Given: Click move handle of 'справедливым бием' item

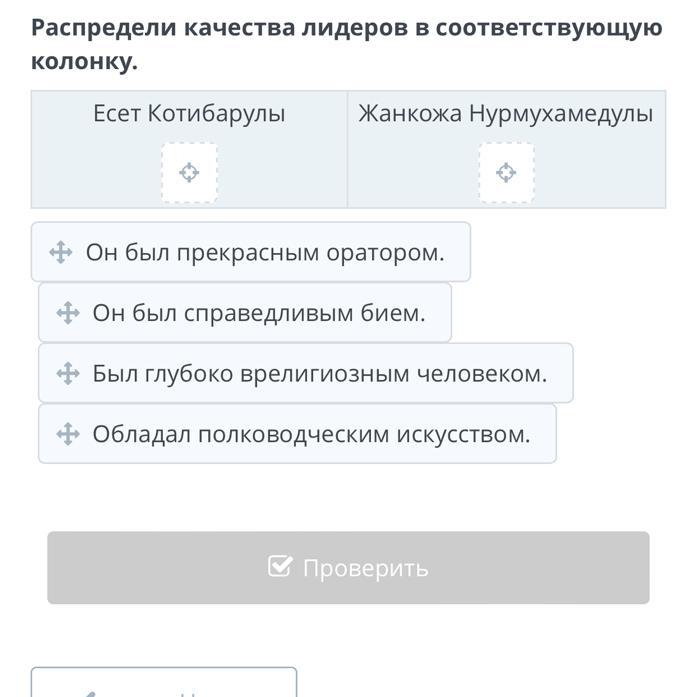Looking at the screenshot, I should (68, 313).
